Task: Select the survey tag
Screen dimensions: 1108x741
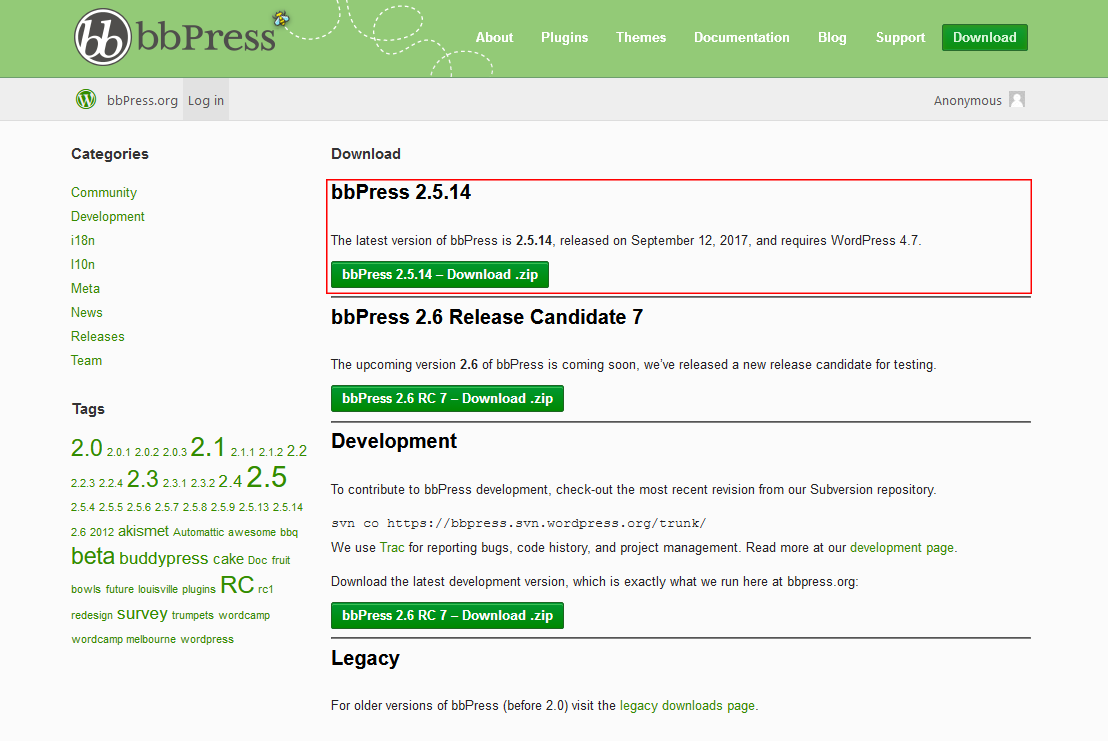Action: click(x=142, y=613)
